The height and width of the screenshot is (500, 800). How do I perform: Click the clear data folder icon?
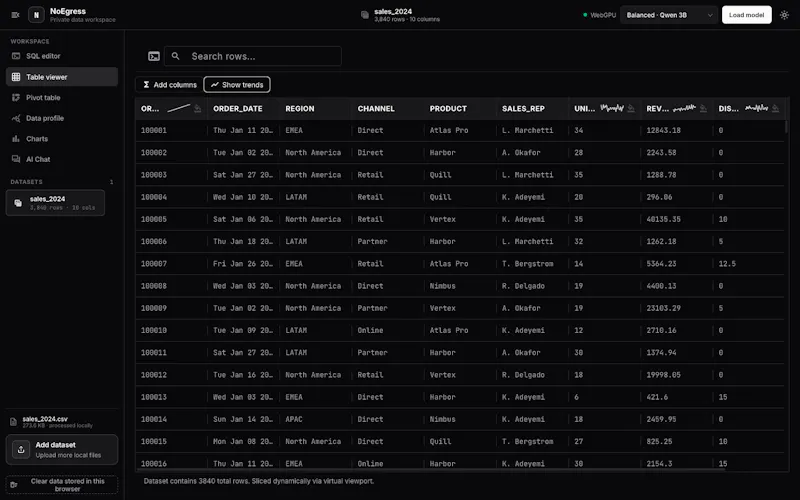pyautogui.click(x=14, y=485)
